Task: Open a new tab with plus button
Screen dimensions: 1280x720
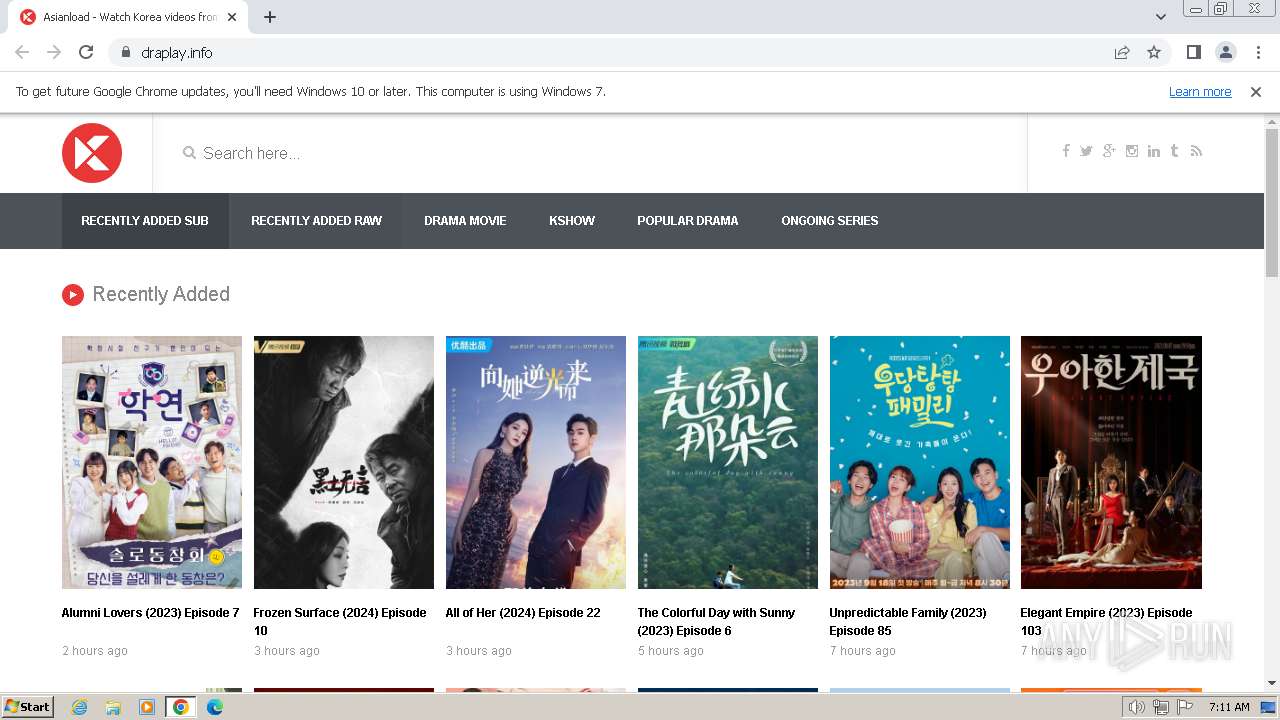Action: [270, 17]
